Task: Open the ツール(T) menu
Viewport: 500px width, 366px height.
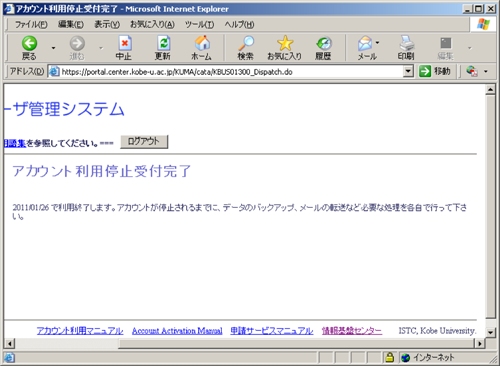Action: (x=199, y=24)
